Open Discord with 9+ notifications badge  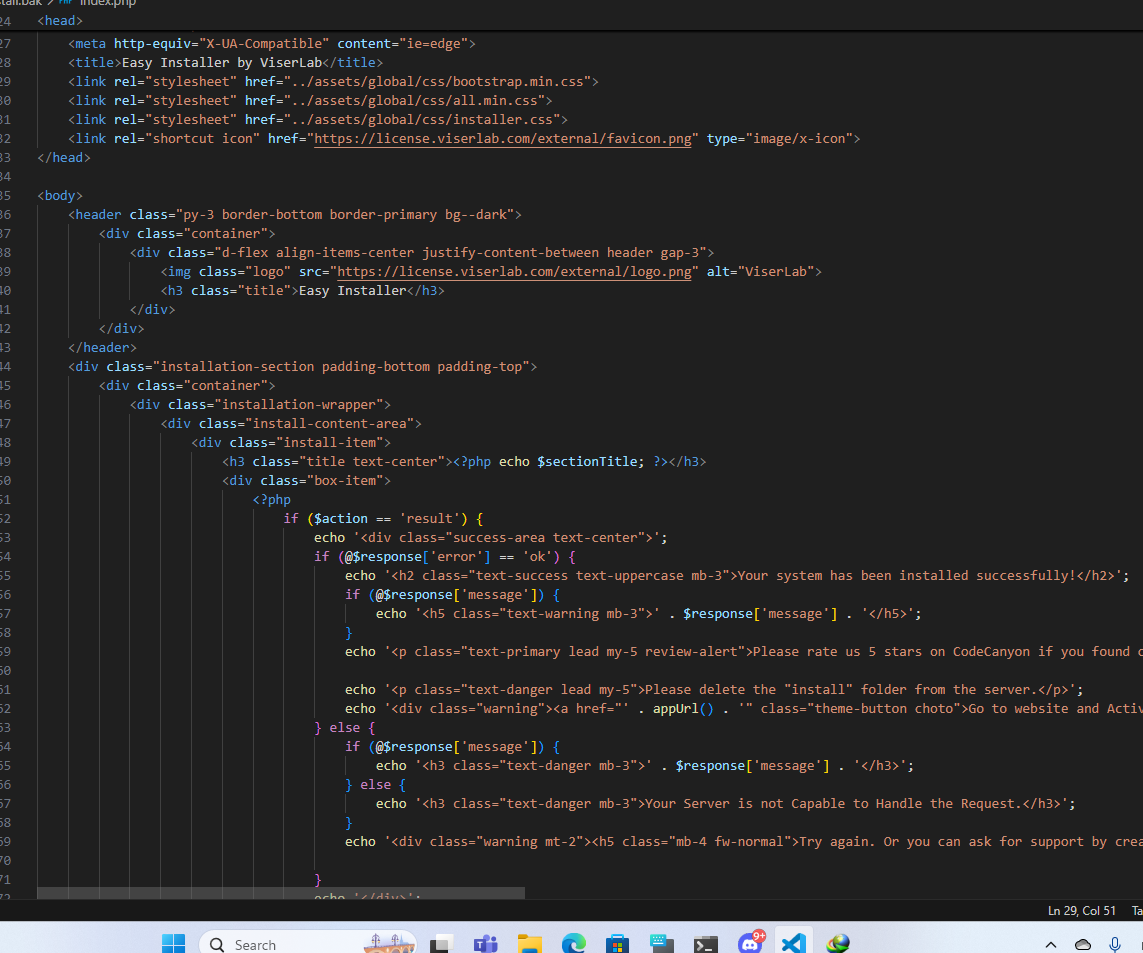tap(750, 942)
